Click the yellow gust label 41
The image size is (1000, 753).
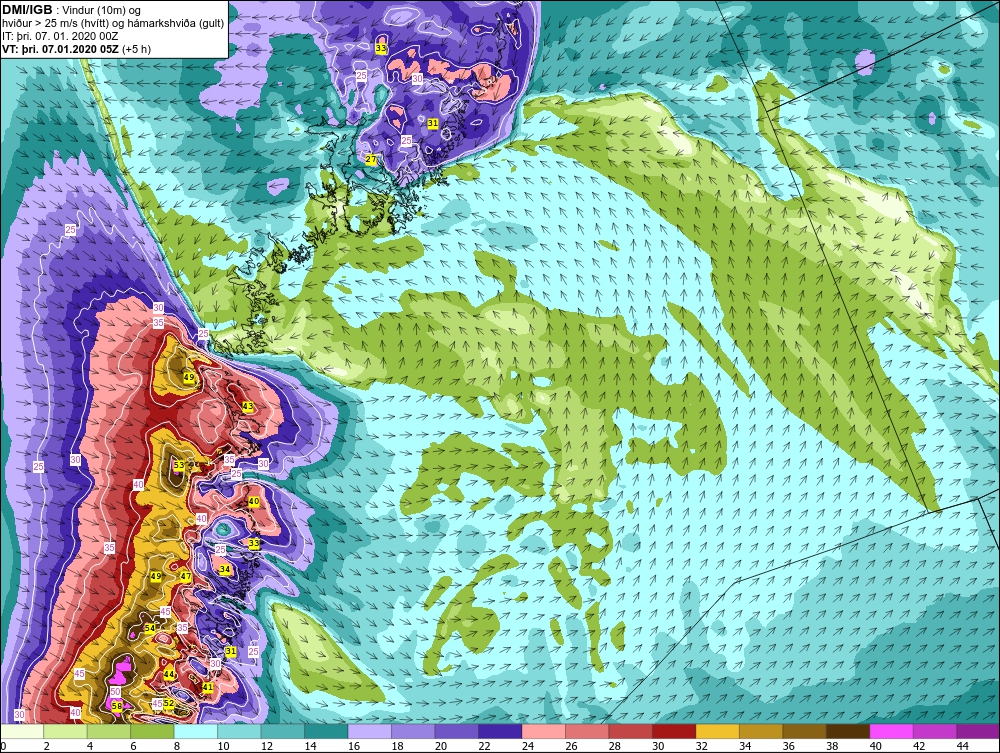[x=207, y=687]
